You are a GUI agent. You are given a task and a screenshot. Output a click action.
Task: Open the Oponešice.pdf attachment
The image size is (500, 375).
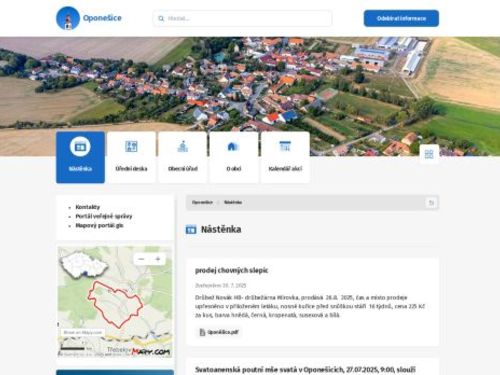tap(219, 332)
